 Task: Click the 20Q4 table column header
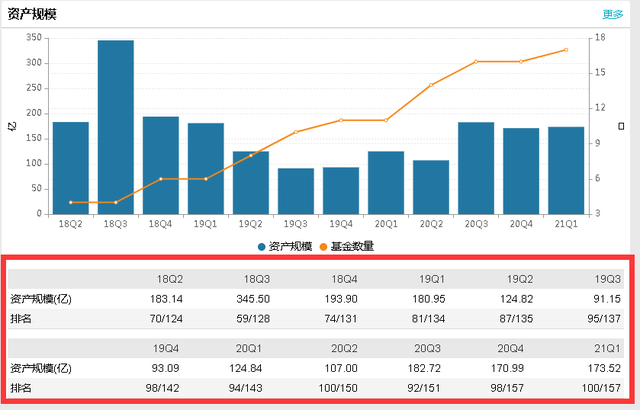coord(510,348)
